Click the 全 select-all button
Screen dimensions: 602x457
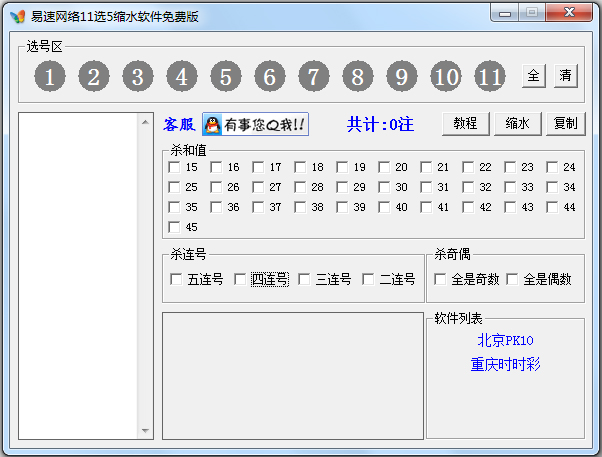click(x=534, y=76)
